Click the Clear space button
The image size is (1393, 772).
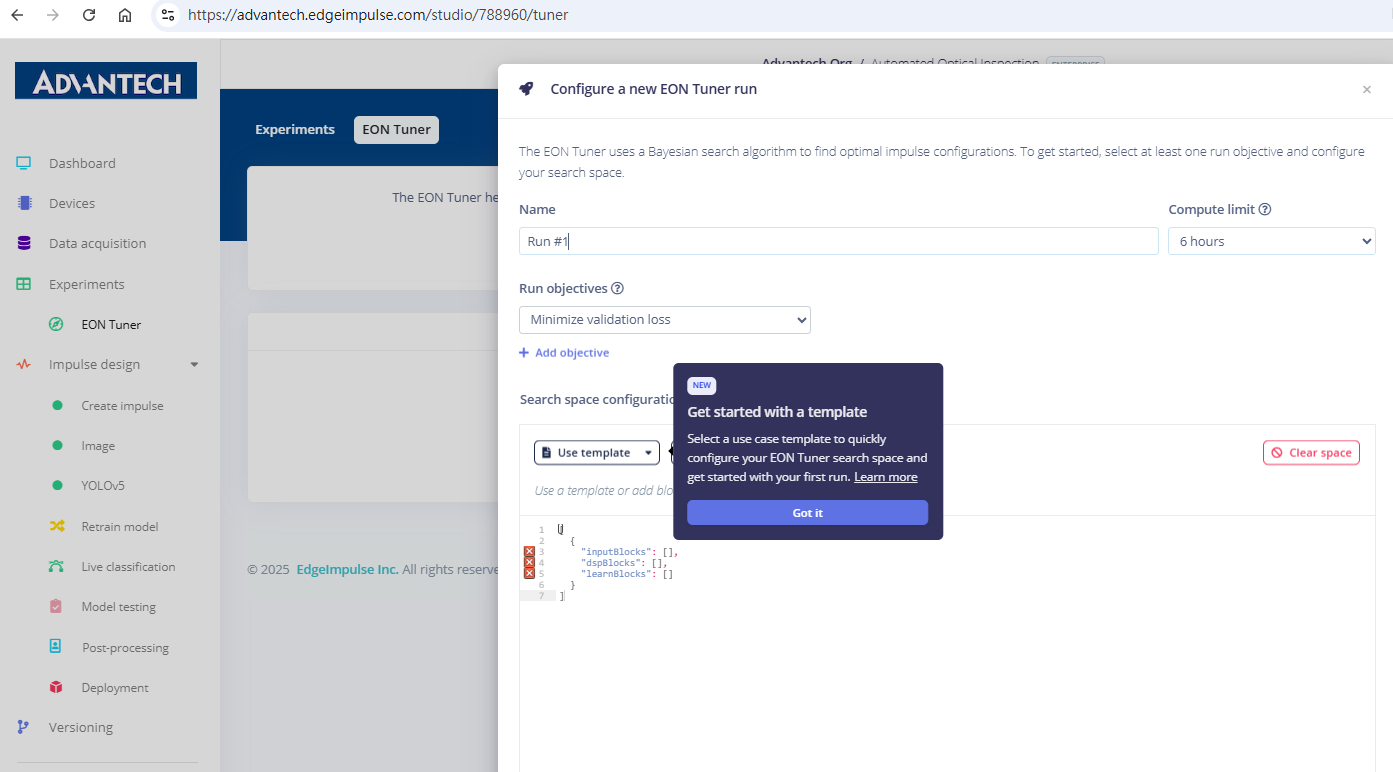[1311, 453]
